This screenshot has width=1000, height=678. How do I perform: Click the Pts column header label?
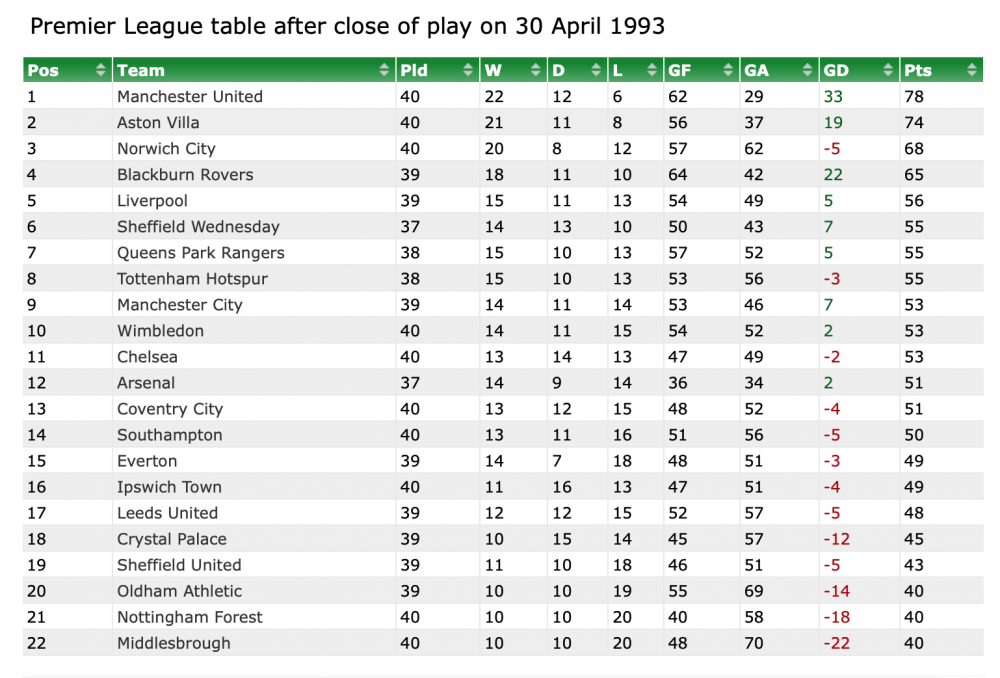(918, 70)
